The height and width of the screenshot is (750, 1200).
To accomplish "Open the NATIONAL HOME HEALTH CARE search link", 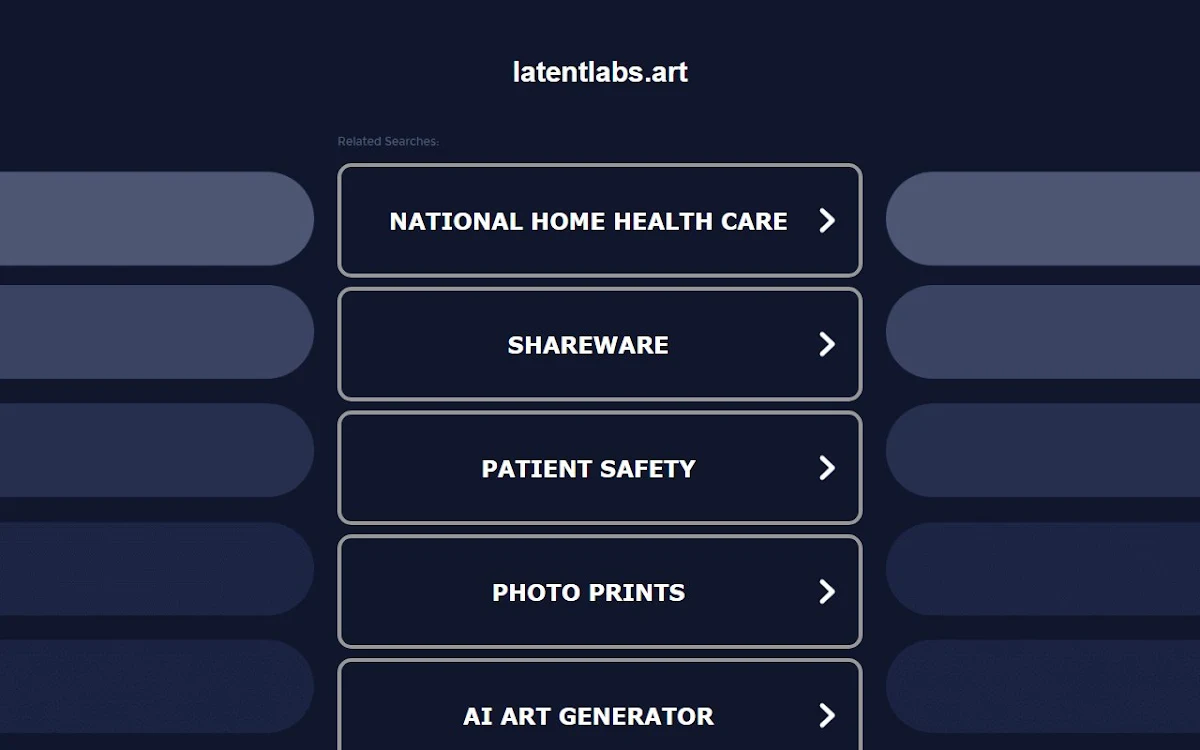I will point(600,220).
